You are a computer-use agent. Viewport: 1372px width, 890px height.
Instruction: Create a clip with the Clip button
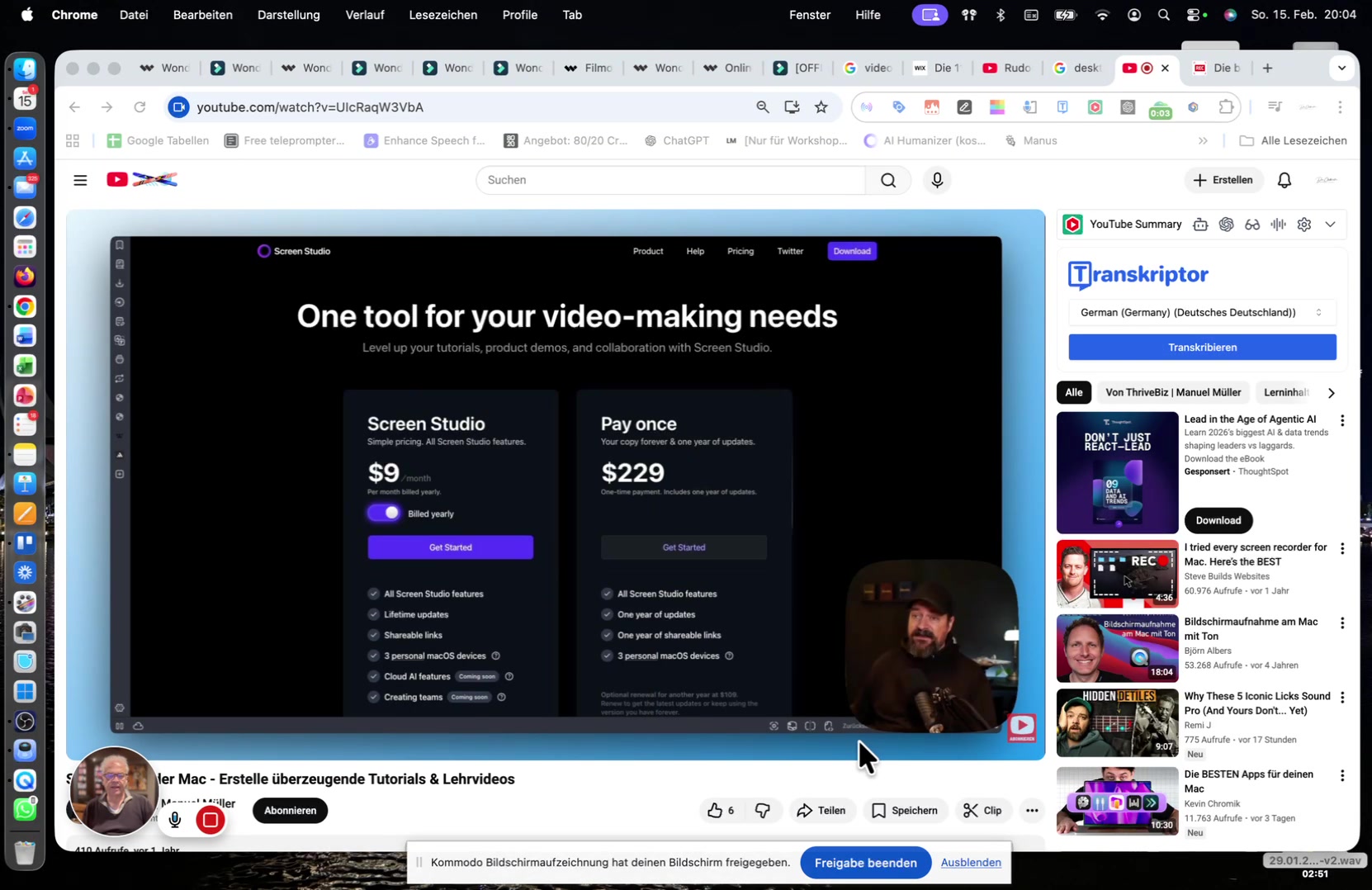982,811
